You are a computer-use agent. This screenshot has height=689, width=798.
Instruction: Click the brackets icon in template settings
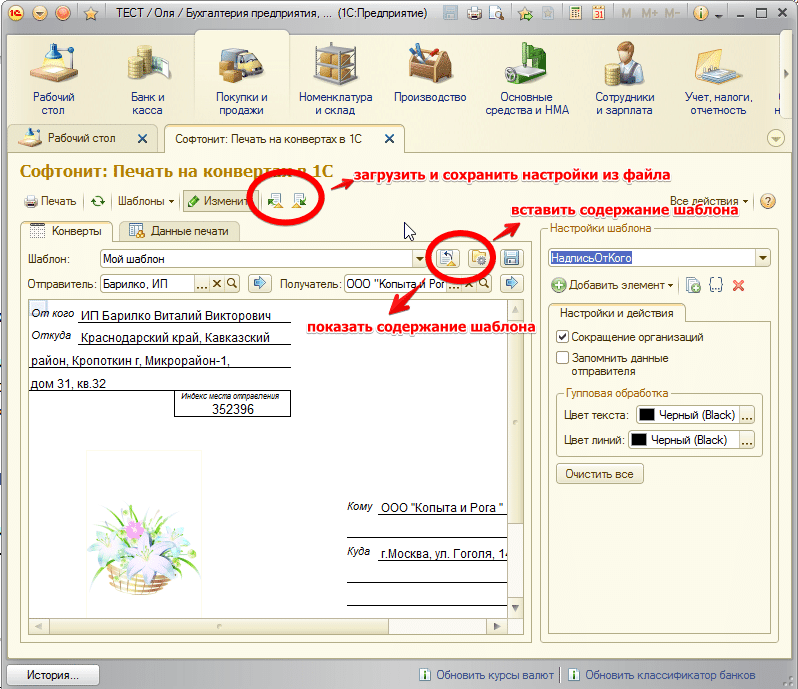pos(716,285)
